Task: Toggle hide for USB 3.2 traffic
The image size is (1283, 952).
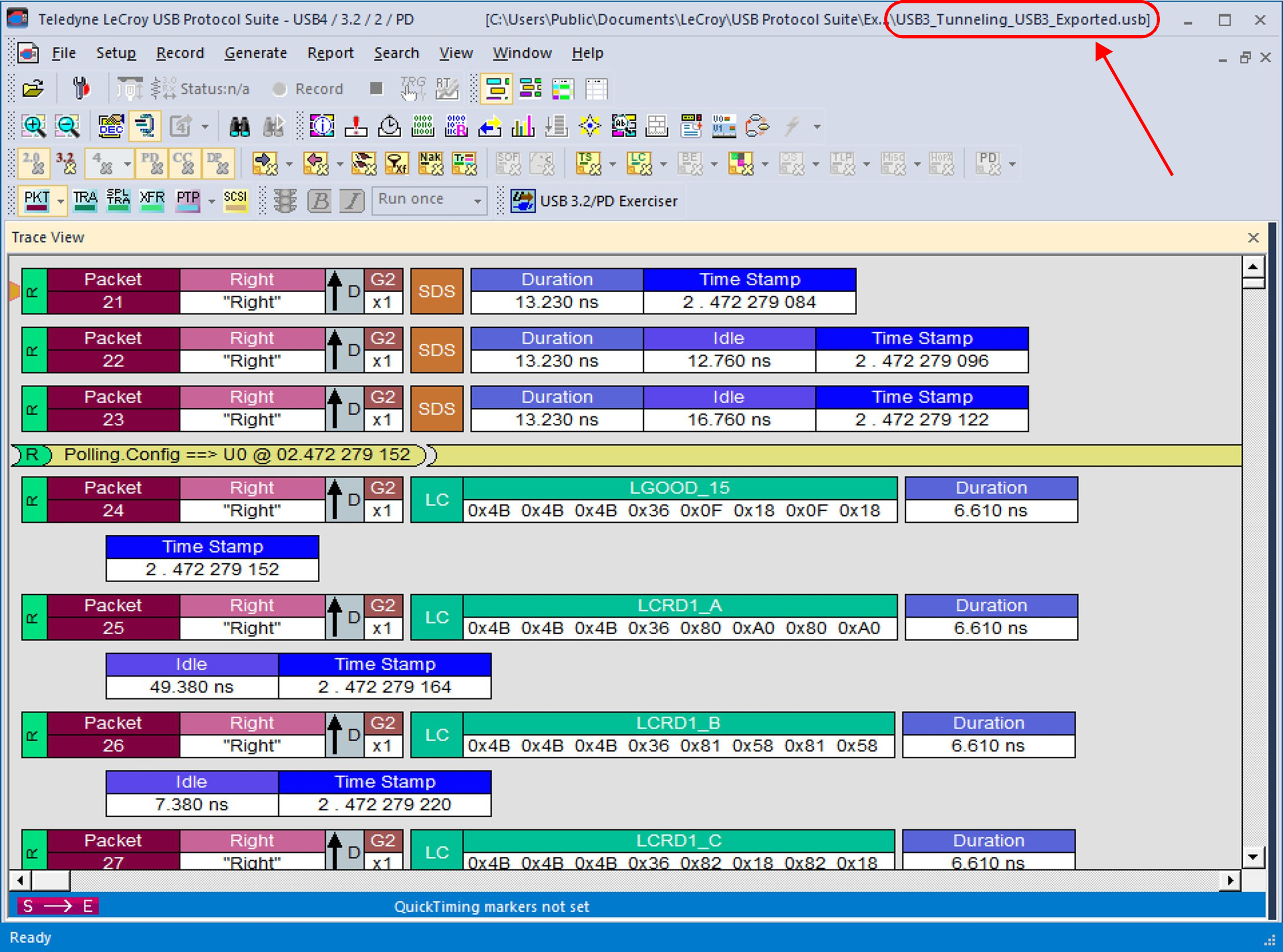Action: coord(66,164)
